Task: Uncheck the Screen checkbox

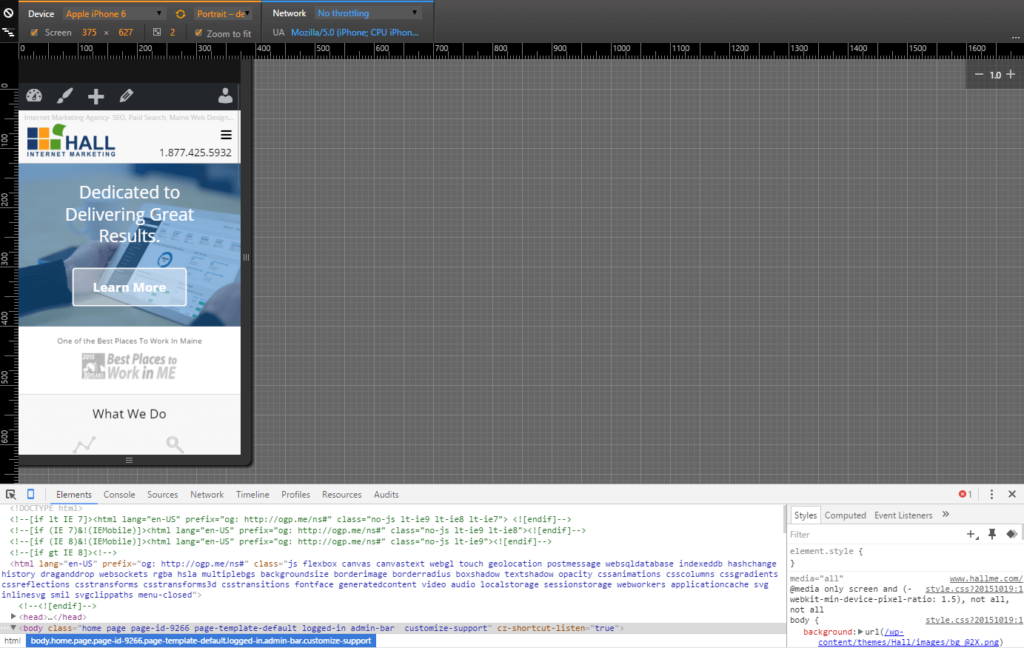Action: click(x=34, y=32)
